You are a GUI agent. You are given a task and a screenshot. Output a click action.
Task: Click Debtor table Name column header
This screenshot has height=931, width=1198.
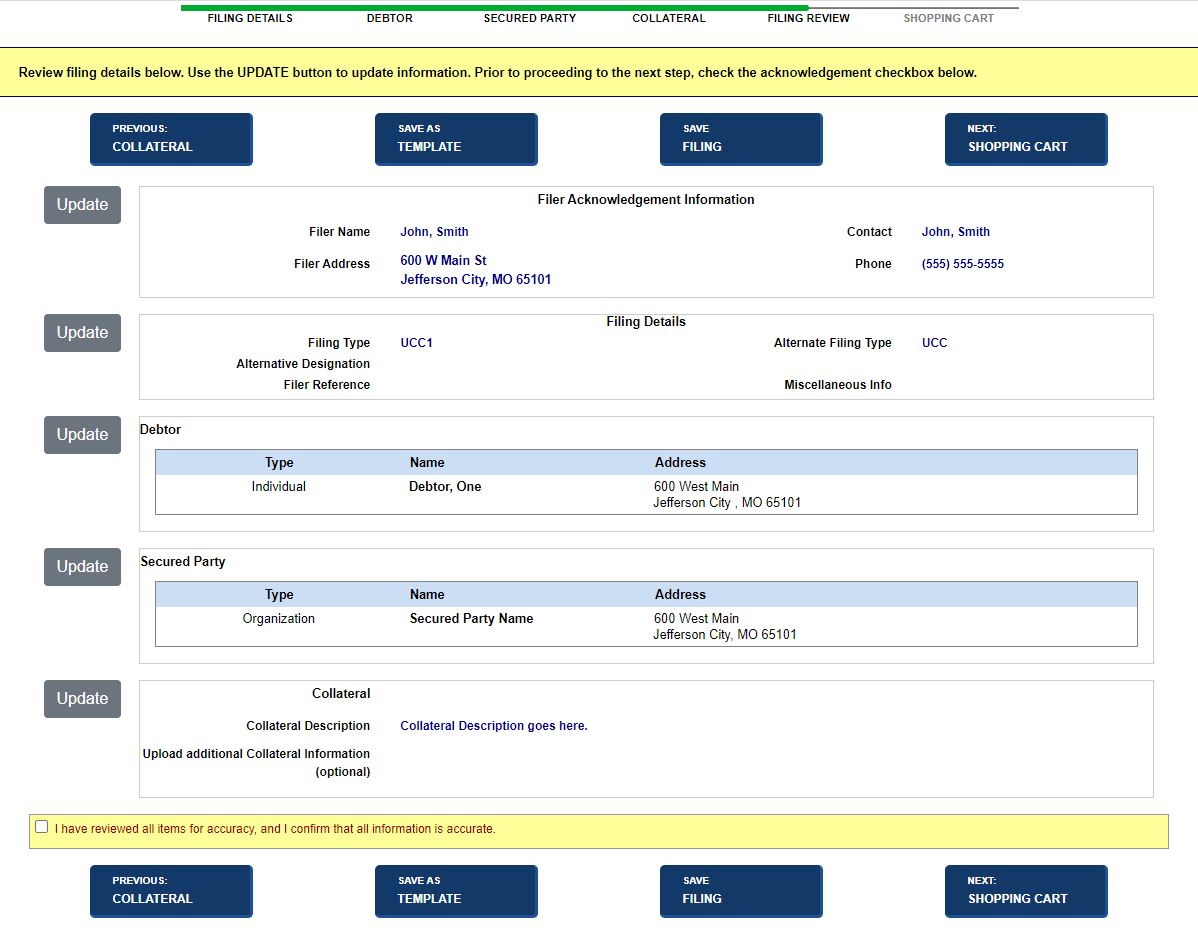(x=427, y=463)
